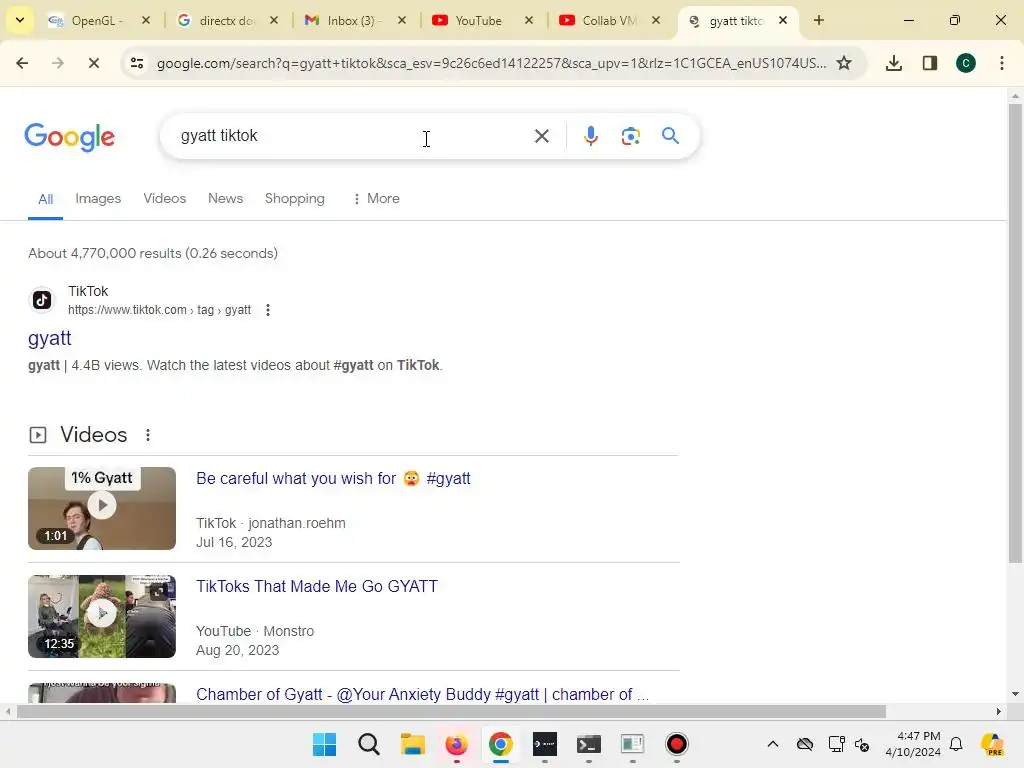Search by image with Google Lens

[630, 136]
